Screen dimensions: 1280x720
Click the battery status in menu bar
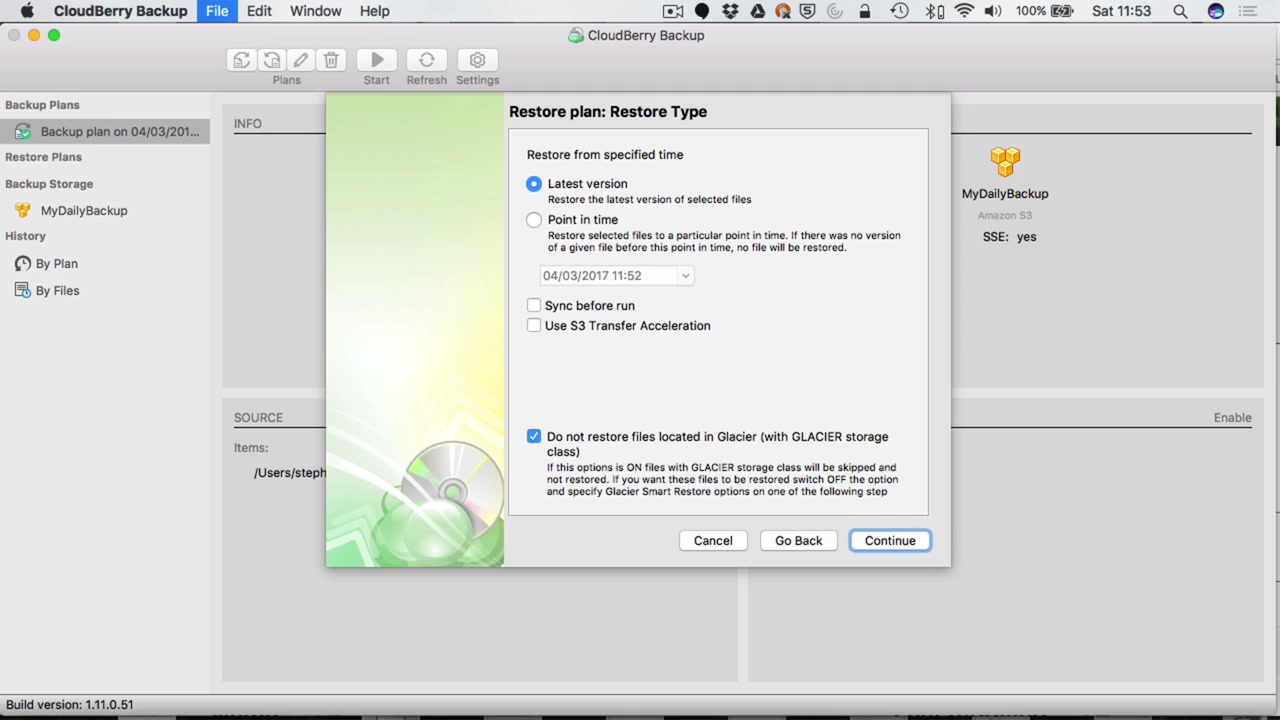click(1044, 11)
